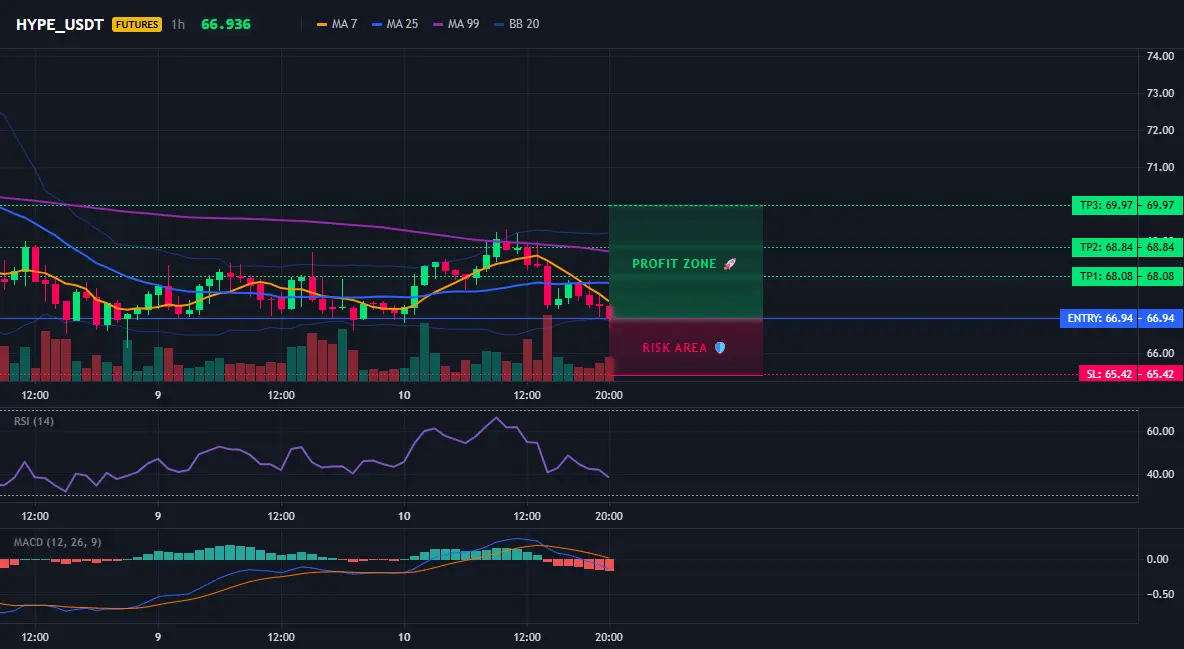
Task: Click the 71.00 price axis value
Action: pos(1160,167)
